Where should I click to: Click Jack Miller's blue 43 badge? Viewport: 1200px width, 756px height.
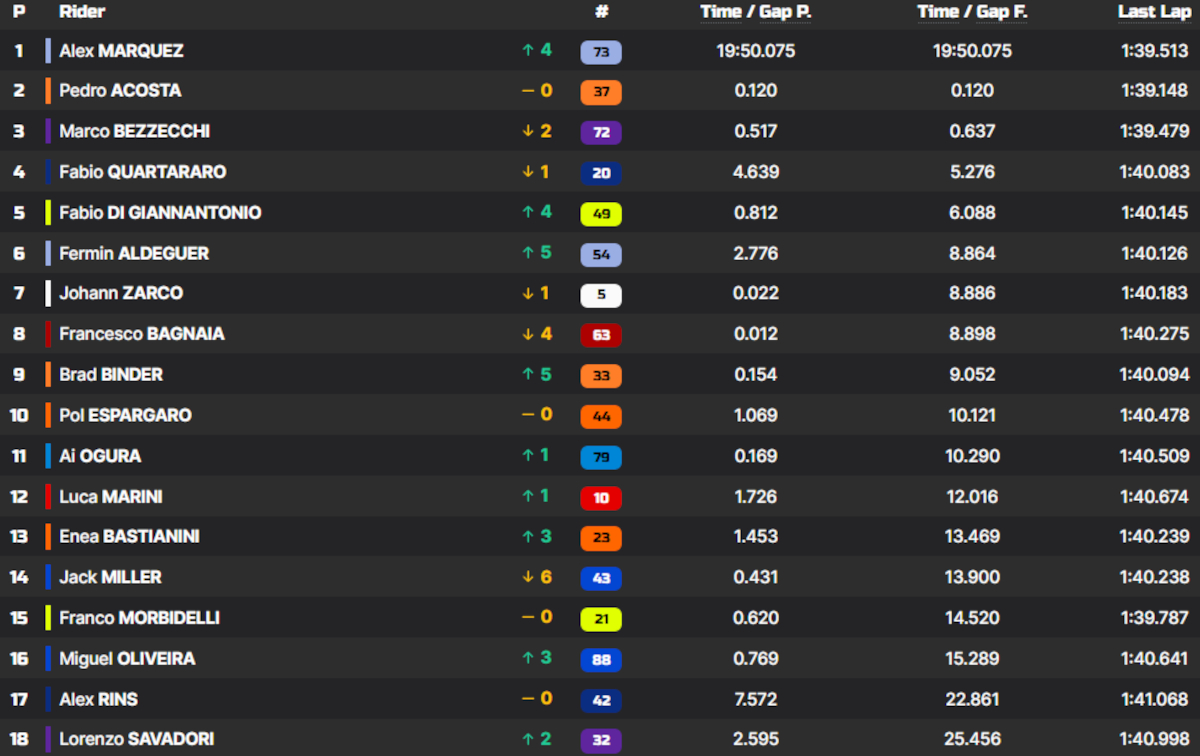[601, 578]
